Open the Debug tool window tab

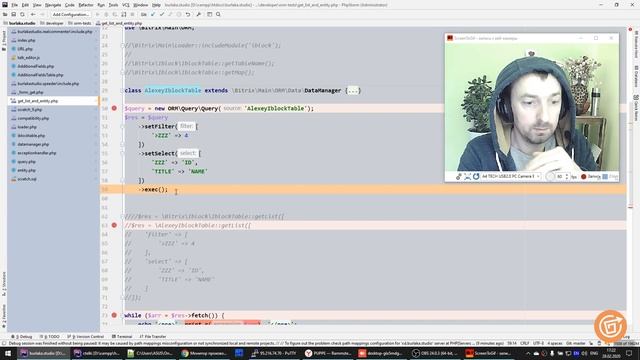(x=22, y=336)
